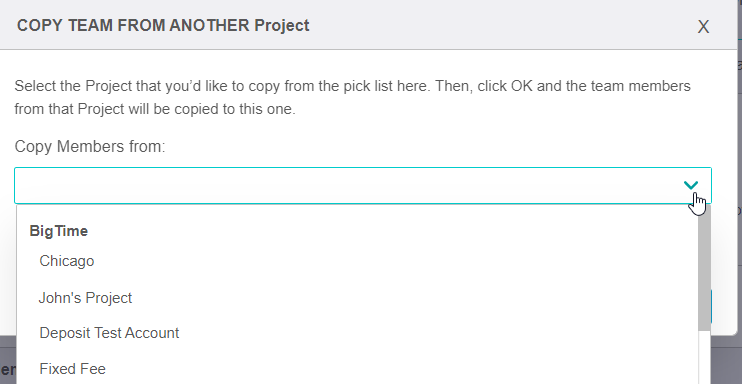The image size is (742, 384).
Task: Close the Copy Team dialog with X
Action: point(703,27)
